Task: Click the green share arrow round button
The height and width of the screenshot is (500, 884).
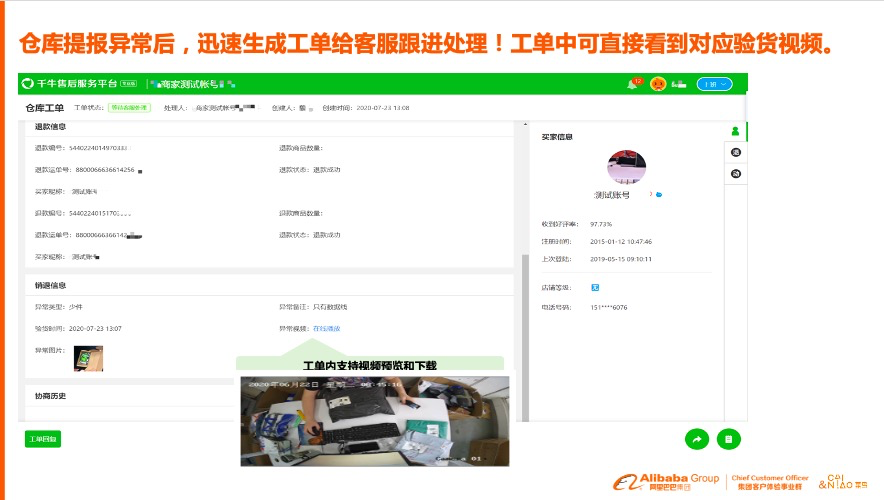Action: click(x=697, y=439)
